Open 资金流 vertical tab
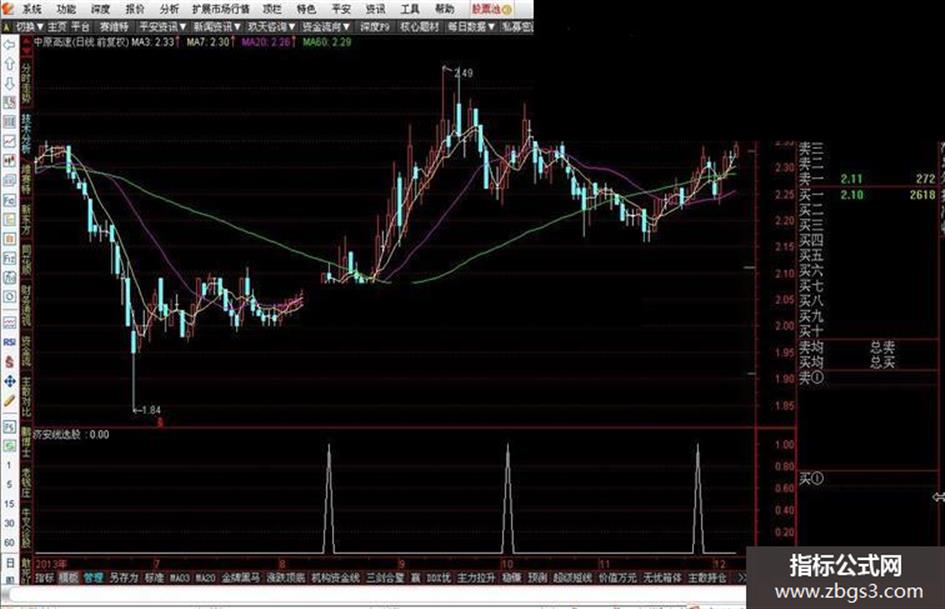The width and height of the screenshot is (945, 609). (27, 352)
